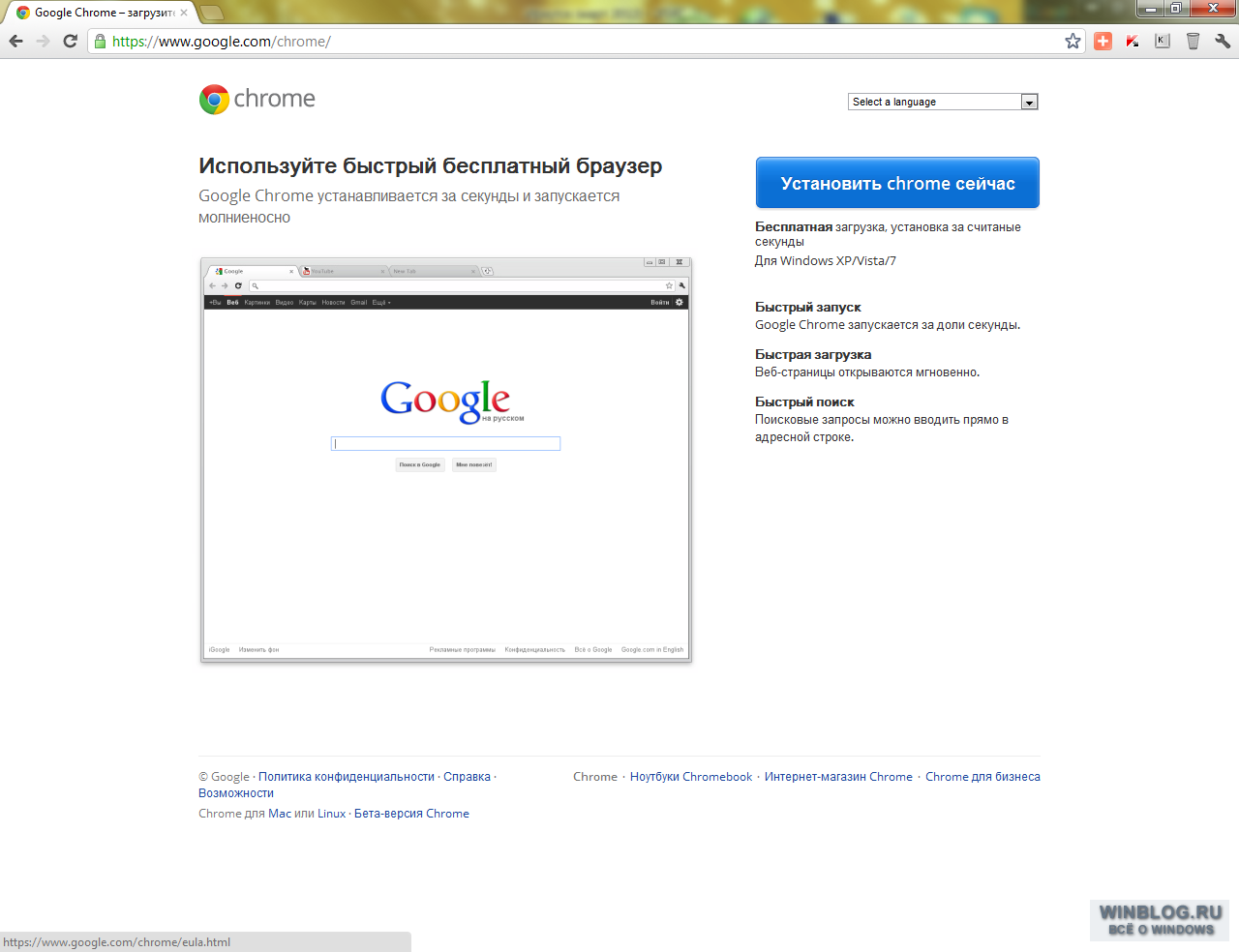Image resolution: width=1239 pixels, height=952 pixels.
Task: Click the trash bin extension icon
Action: coord(1193,41)
